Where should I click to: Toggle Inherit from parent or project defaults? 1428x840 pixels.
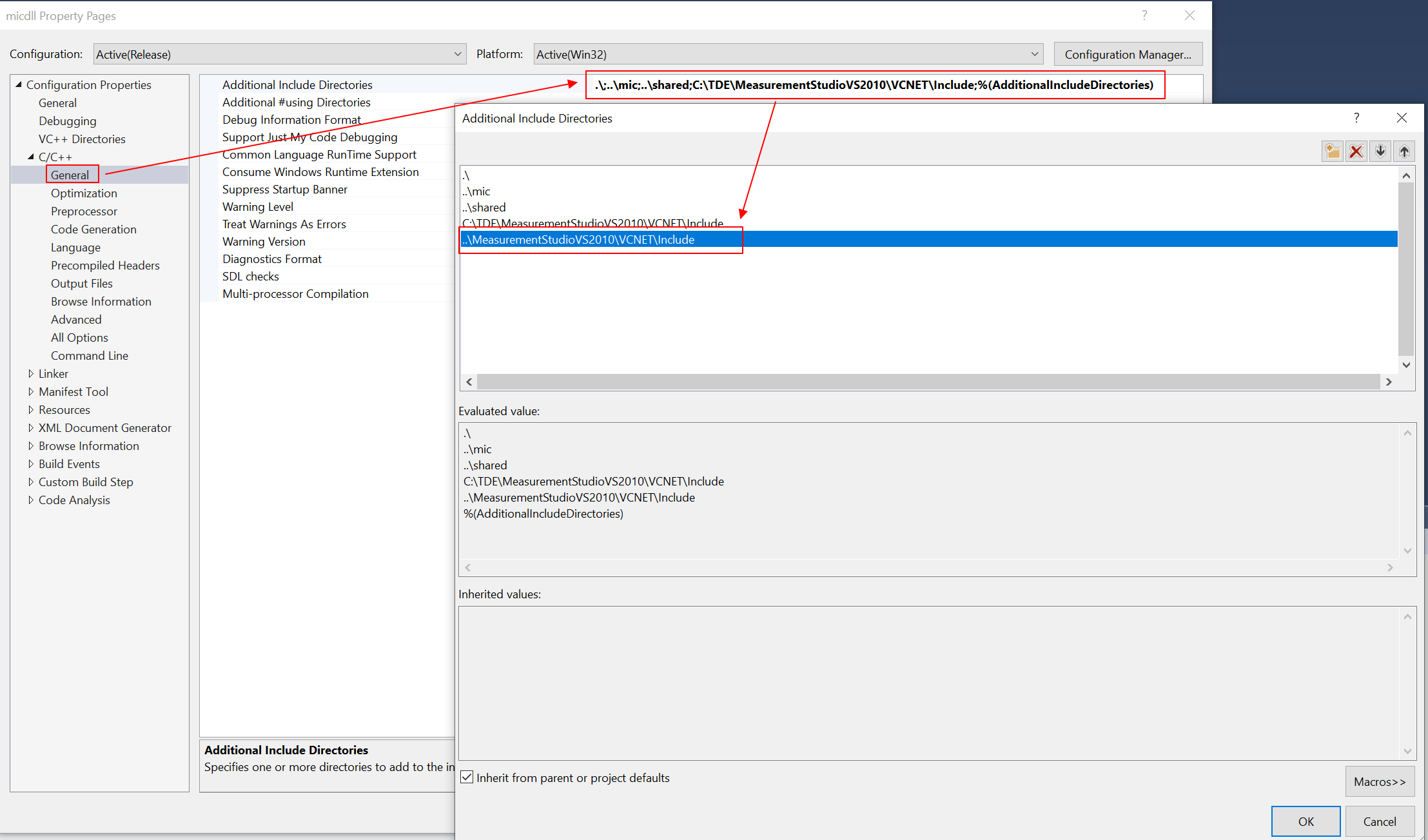click(x=467, y=777)
